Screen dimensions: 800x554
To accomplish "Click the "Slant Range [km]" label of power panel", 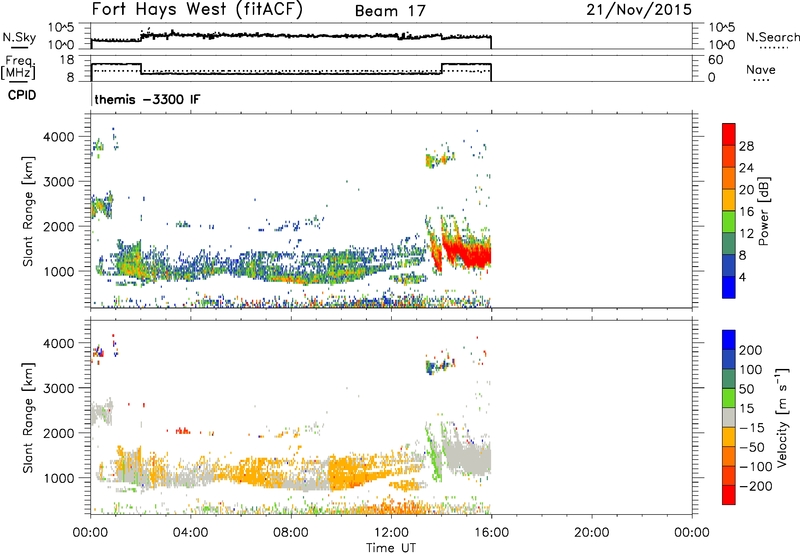I will pyautogui.click(x=28, y=211).
